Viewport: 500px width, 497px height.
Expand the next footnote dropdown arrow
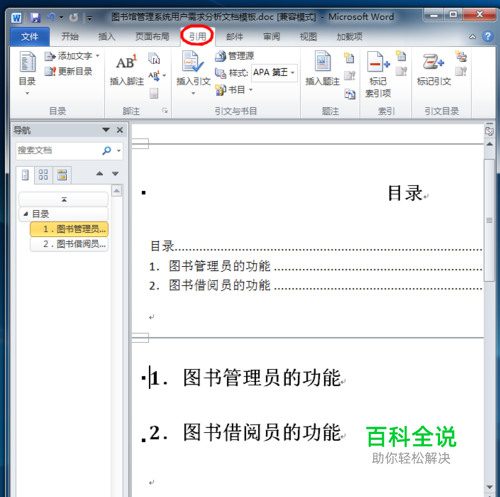(164, 76)
